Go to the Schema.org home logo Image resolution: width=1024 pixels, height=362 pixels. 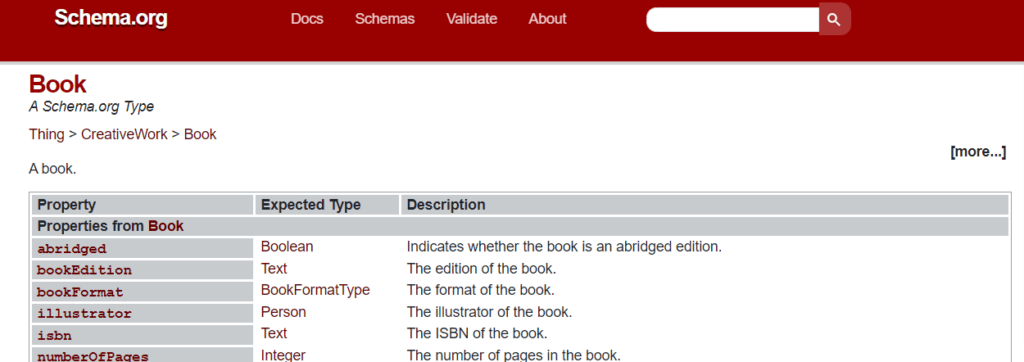click(x=111, y=18)
